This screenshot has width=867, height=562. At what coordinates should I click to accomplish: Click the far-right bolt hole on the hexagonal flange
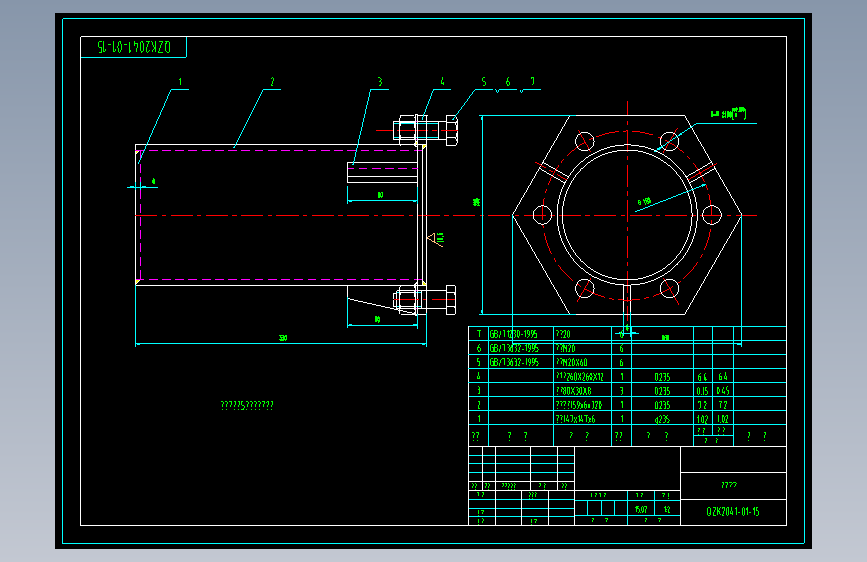tap(712, 215)
